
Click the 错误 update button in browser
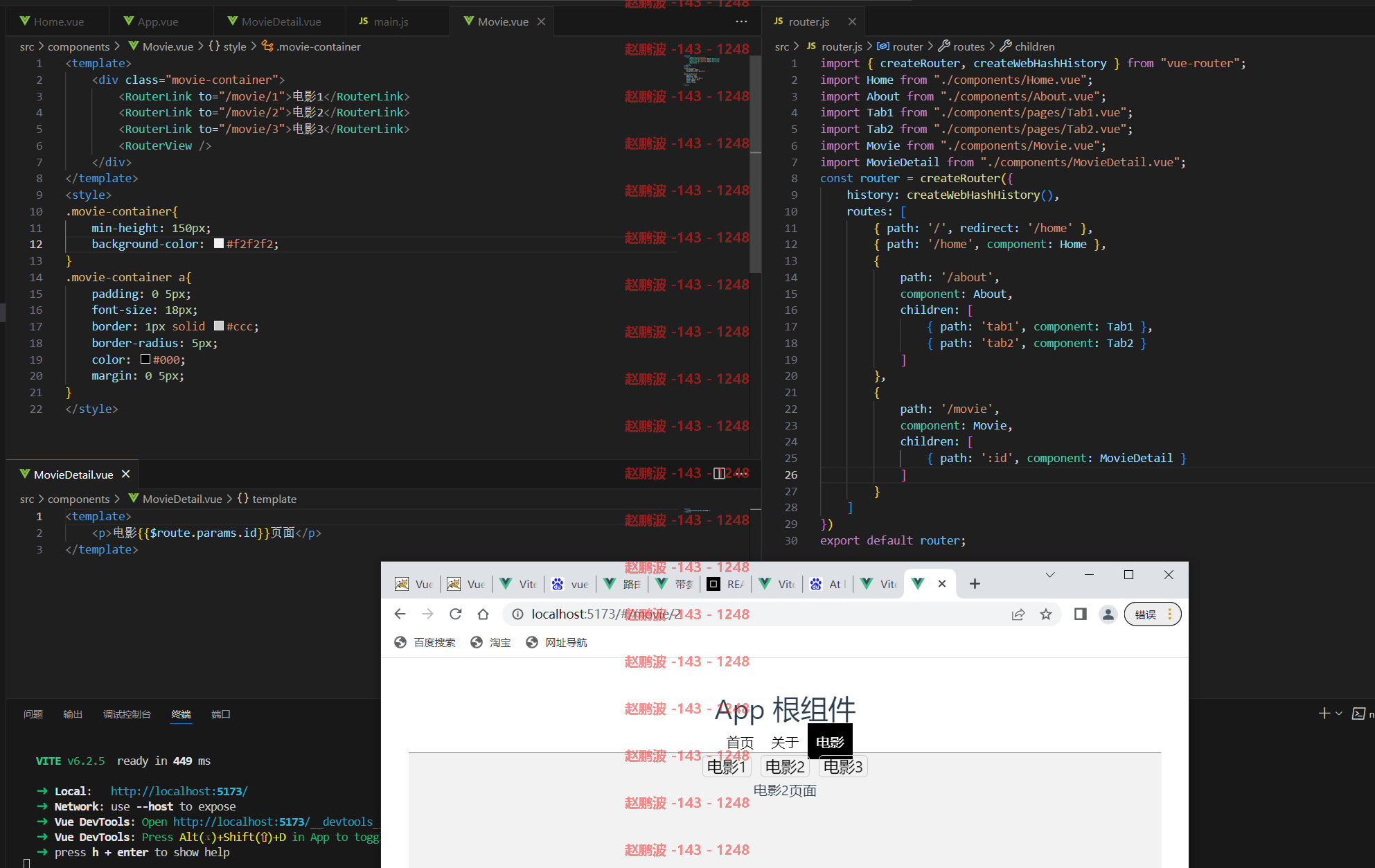point(1153,614)
